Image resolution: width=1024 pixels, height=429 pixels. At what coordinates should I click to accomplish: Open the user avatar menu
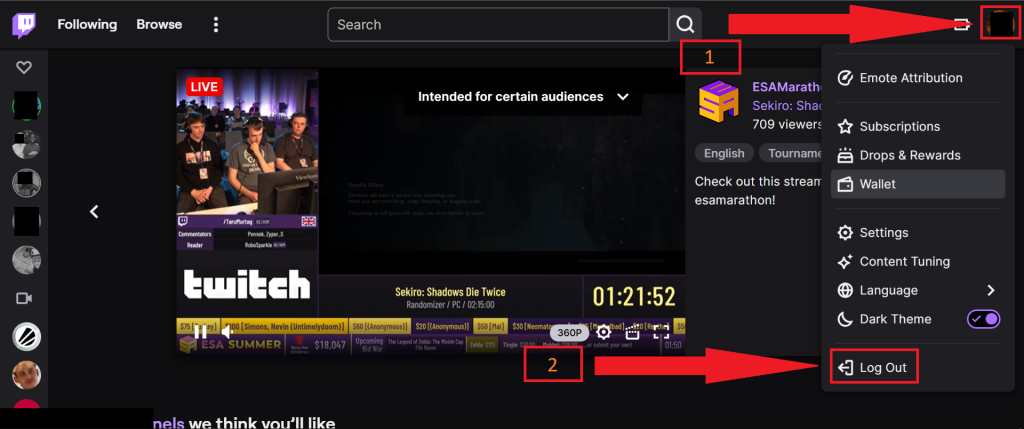[x=999, y=24]
